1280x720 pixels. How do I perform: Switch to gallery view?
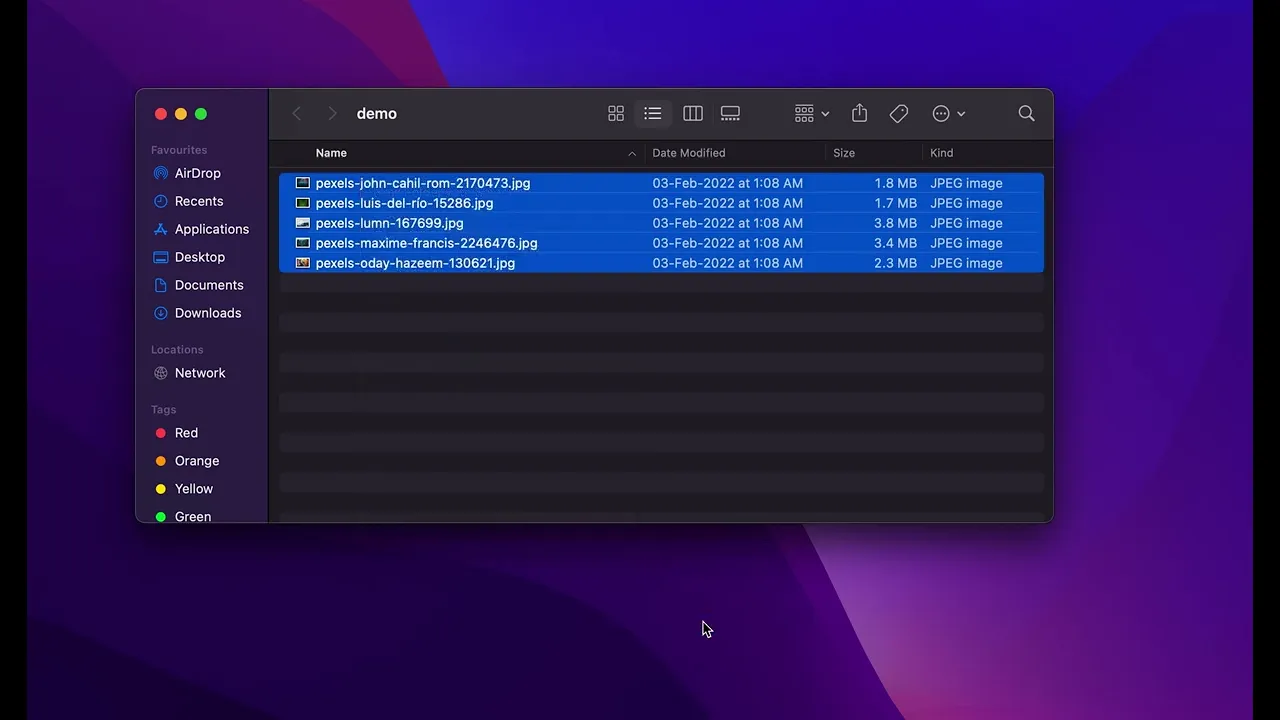[x=731, y=114]
